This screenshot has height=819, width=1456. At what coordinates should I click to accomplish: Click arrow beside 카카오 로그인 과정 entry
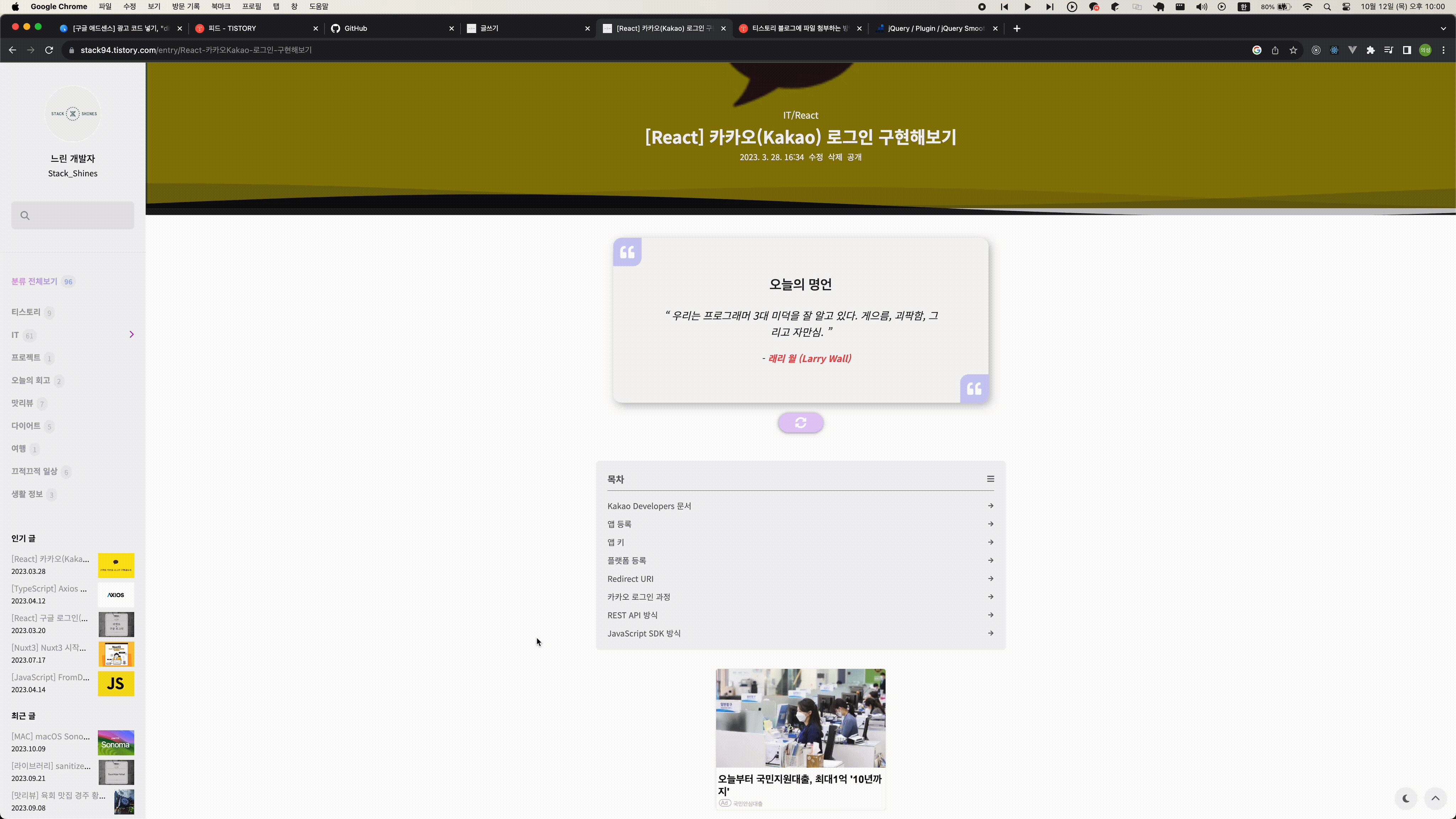click(990, 597)
